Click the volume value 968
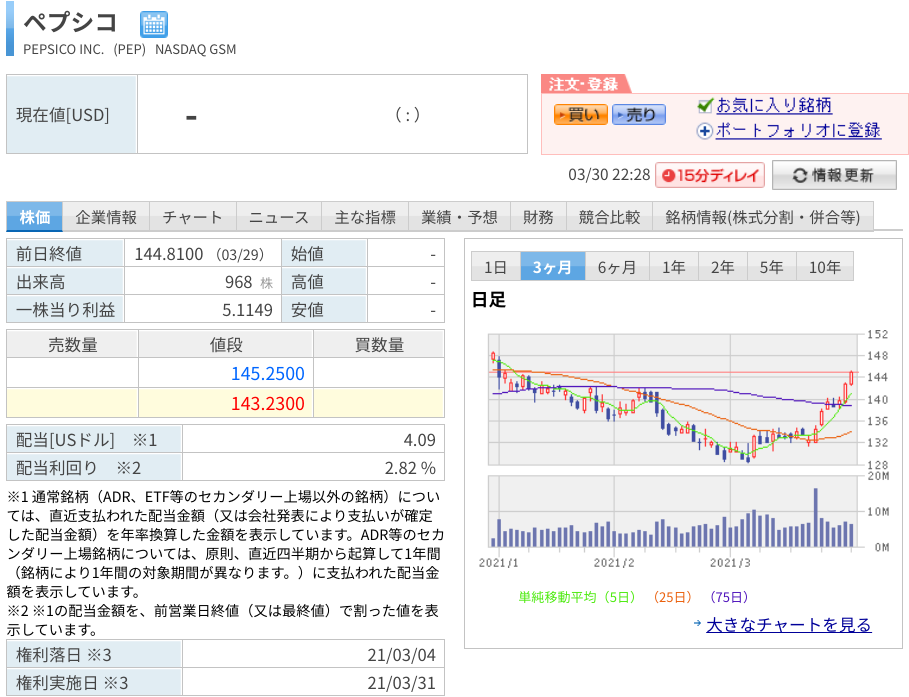The height and width of the screenshot is (697, 909). [x=238, y=282]
